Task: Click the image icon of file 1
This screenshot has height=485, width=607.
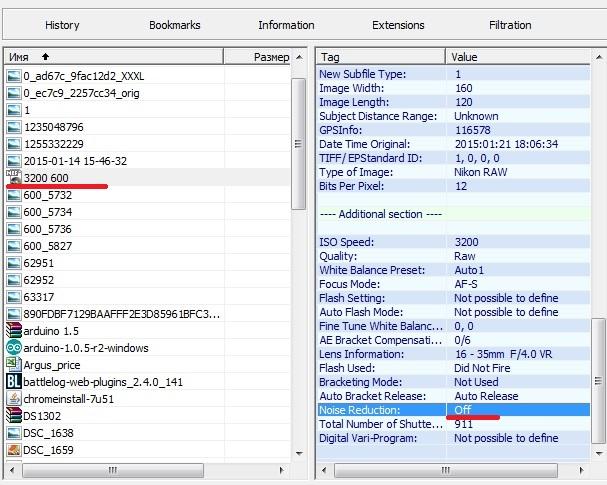Action: [x=14, y=110]
